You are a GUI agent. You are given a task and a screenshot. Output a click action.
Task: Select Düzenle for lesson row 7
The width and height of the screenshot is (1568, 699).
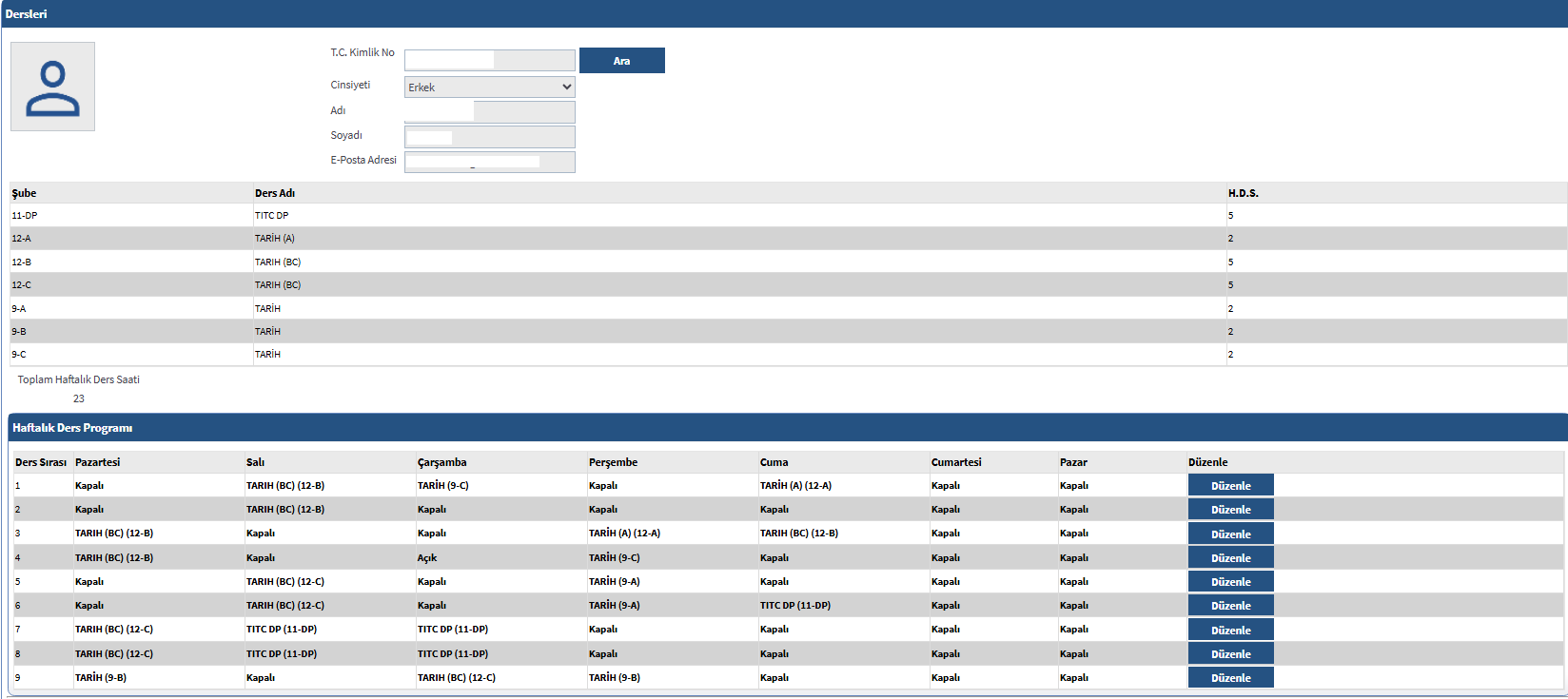pos(1230,631)
